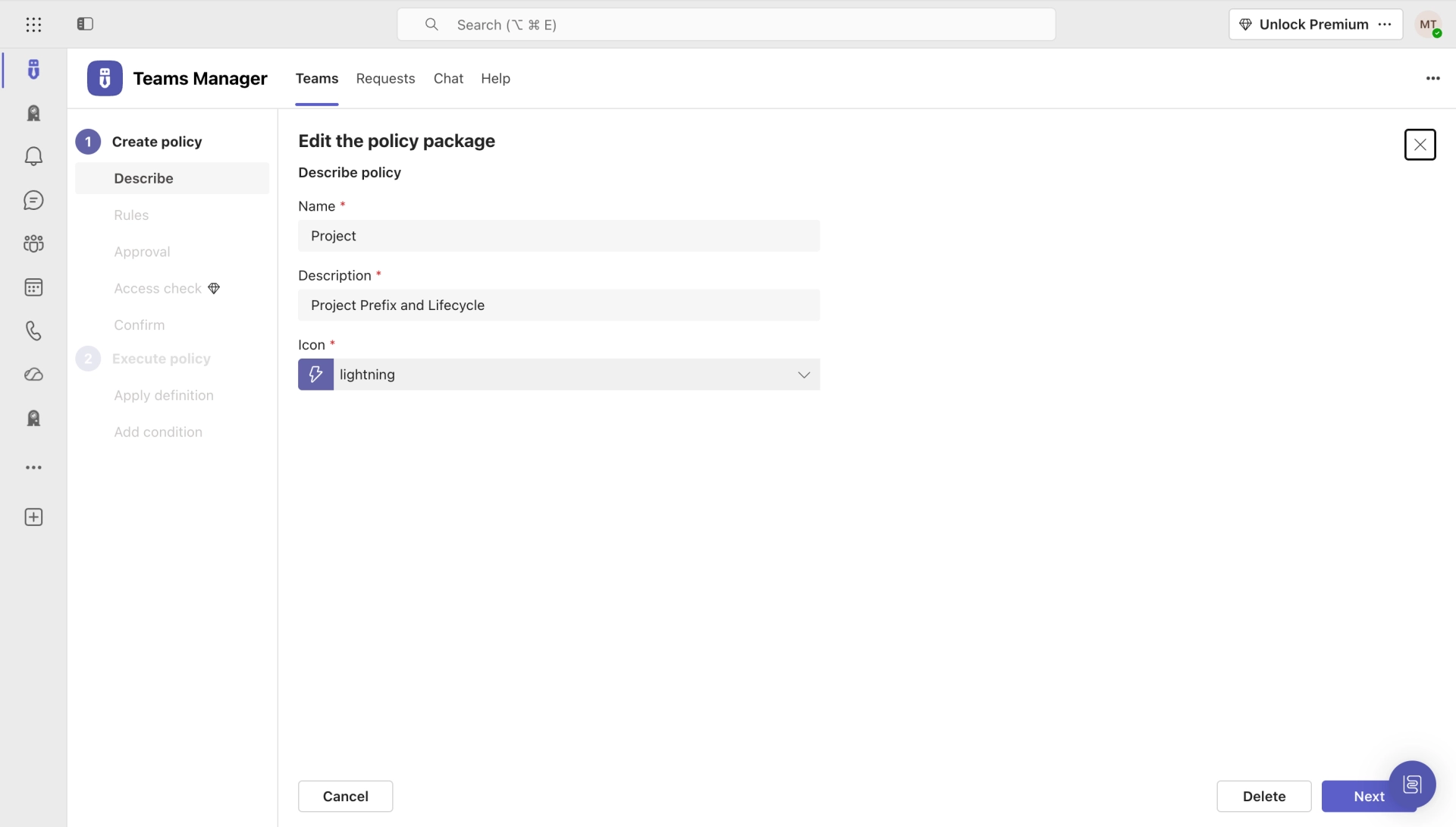Screen dimensions: 1456x827
Task: Click the "Edit the policy package" heading
Action: [x=397, y=141]
